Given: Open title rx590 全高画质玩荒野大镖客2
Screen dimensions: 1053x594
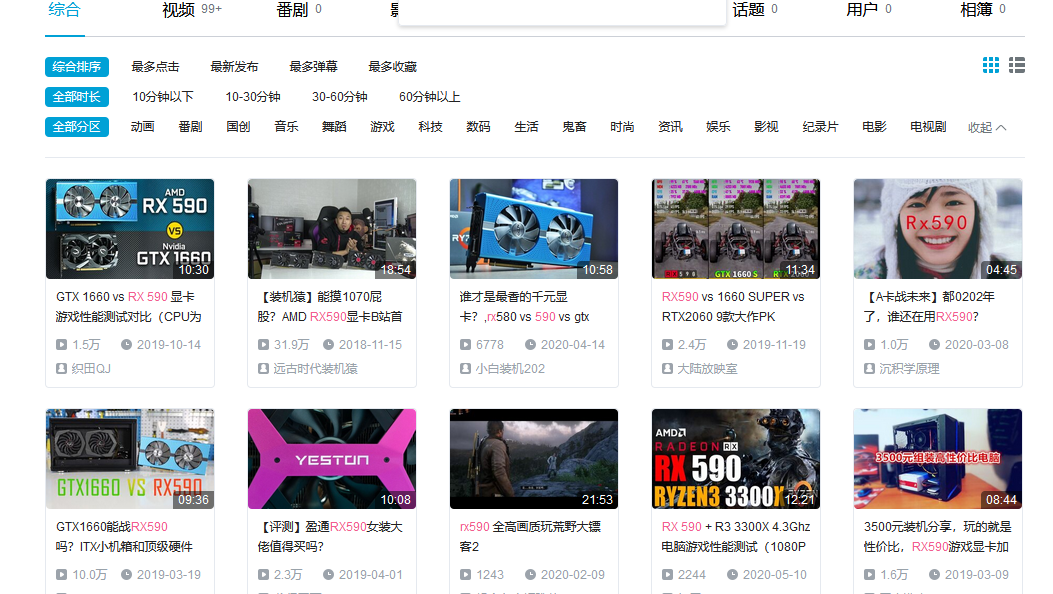Looking at the screenshot, I should 531,537.
